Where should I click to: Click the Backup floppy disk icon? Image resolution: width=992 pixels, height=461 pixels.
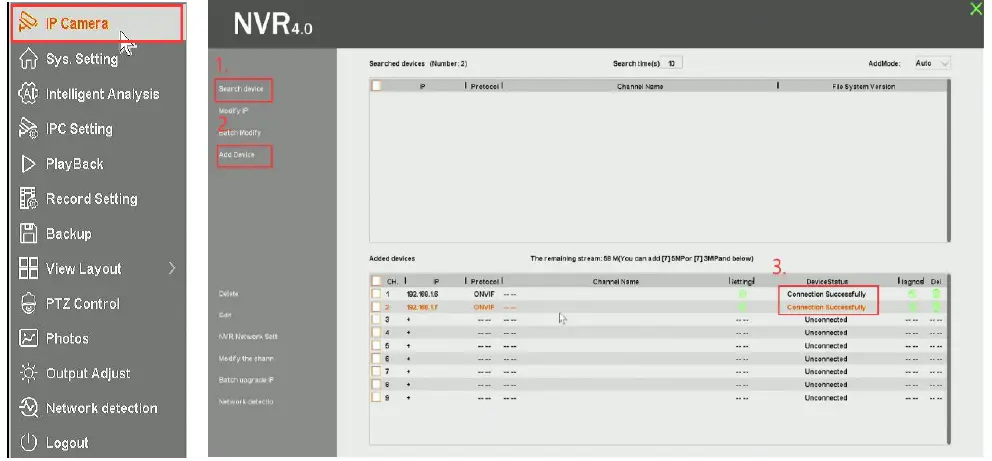[28, 233]
